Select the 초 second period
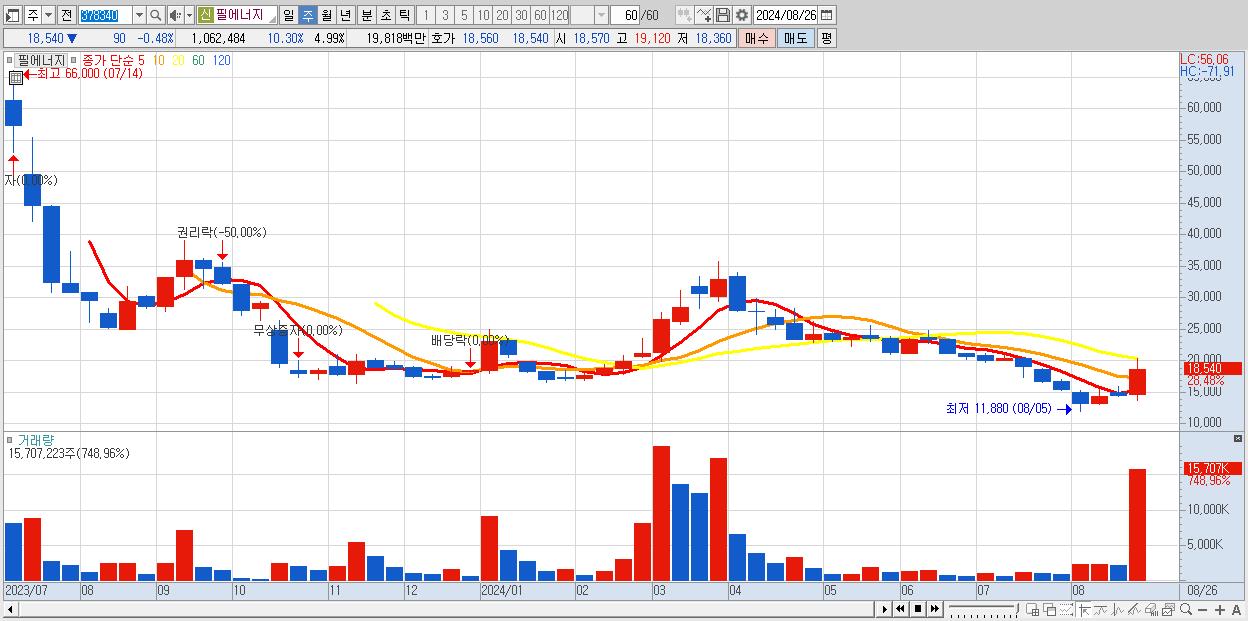The width and height of the screenshot is (1248, 621). click(x=385, y=15)
